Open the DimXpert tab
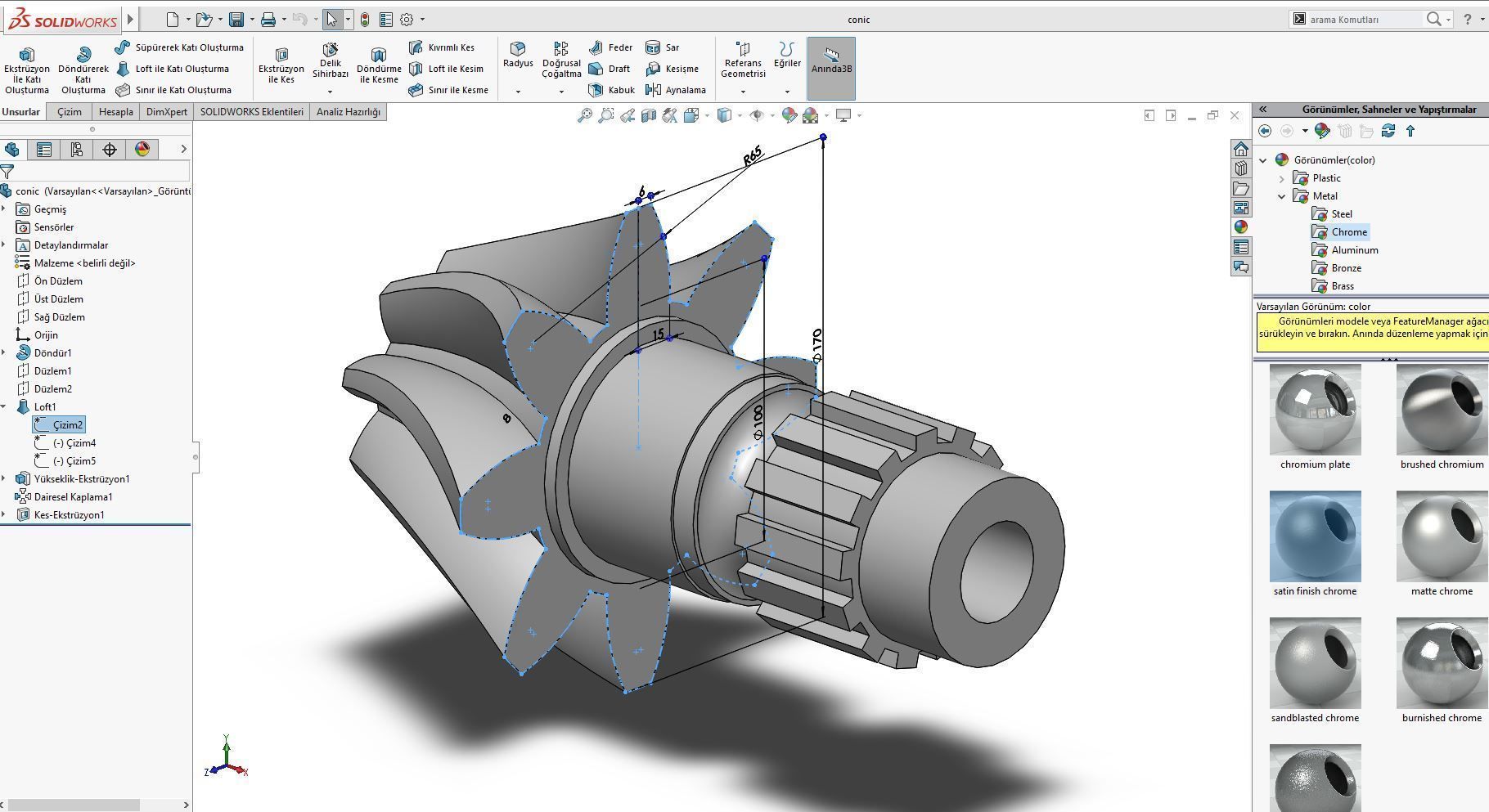 click(x=167, y=112)
